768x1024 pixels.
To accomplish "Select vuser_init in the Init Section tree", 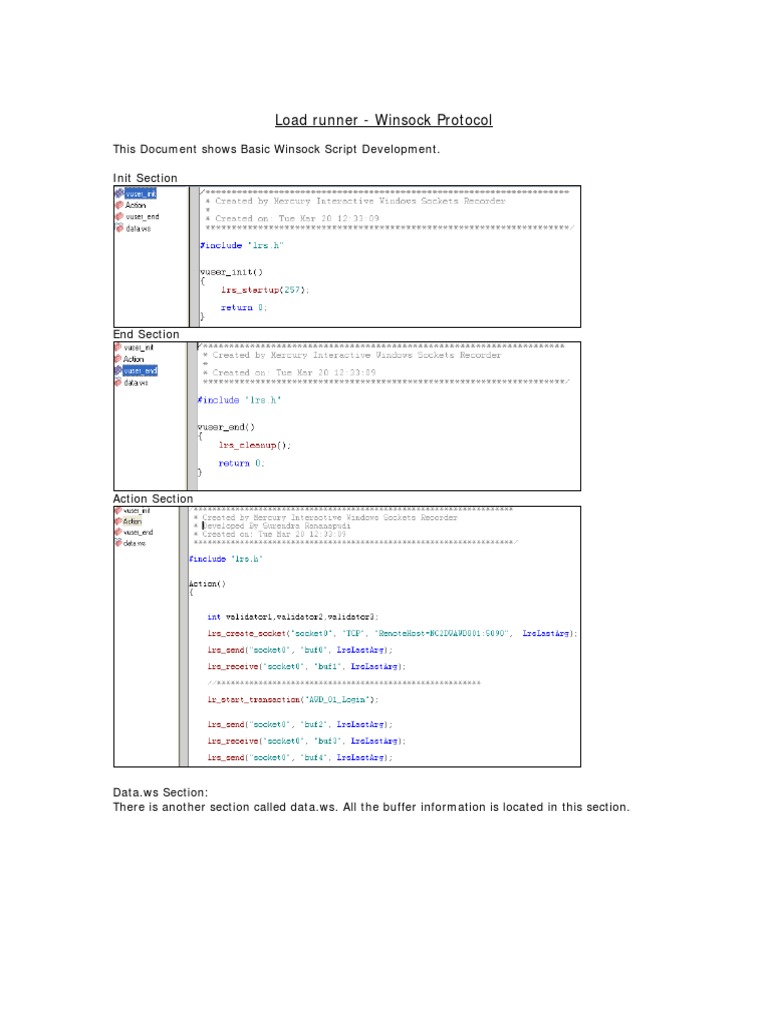I will pos(140,193).
